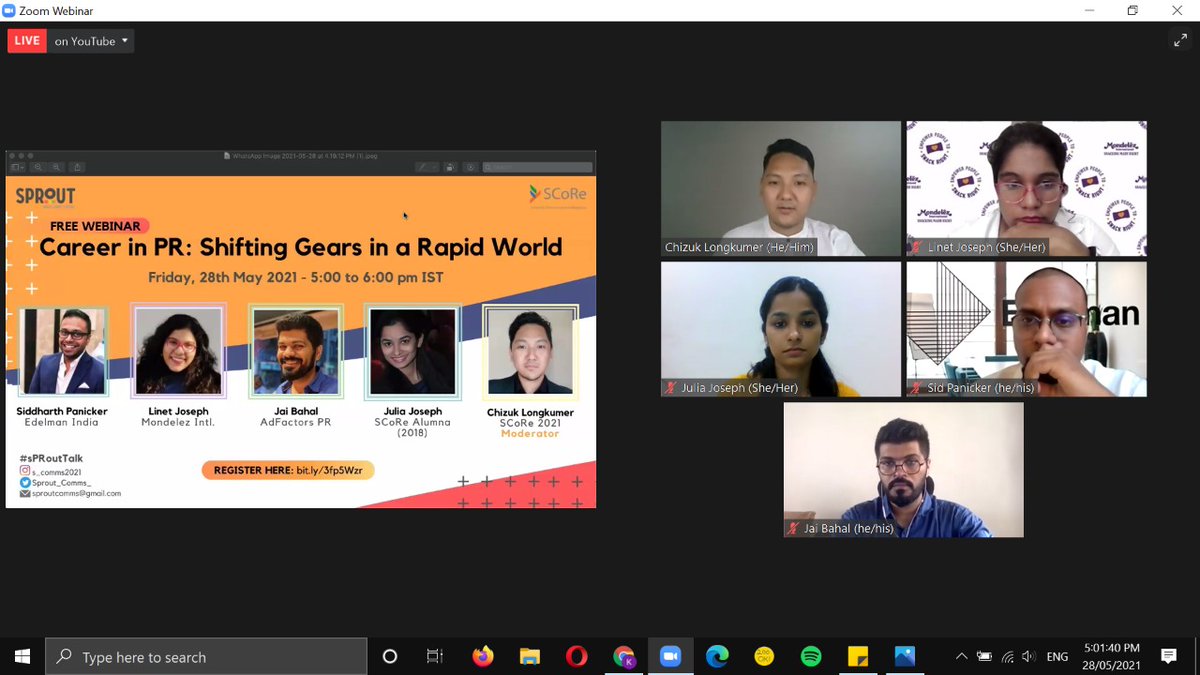The image size is (1200, 675).
Task: Click the yellow round app icon on taskbar
Action: (x=764, y=657)
